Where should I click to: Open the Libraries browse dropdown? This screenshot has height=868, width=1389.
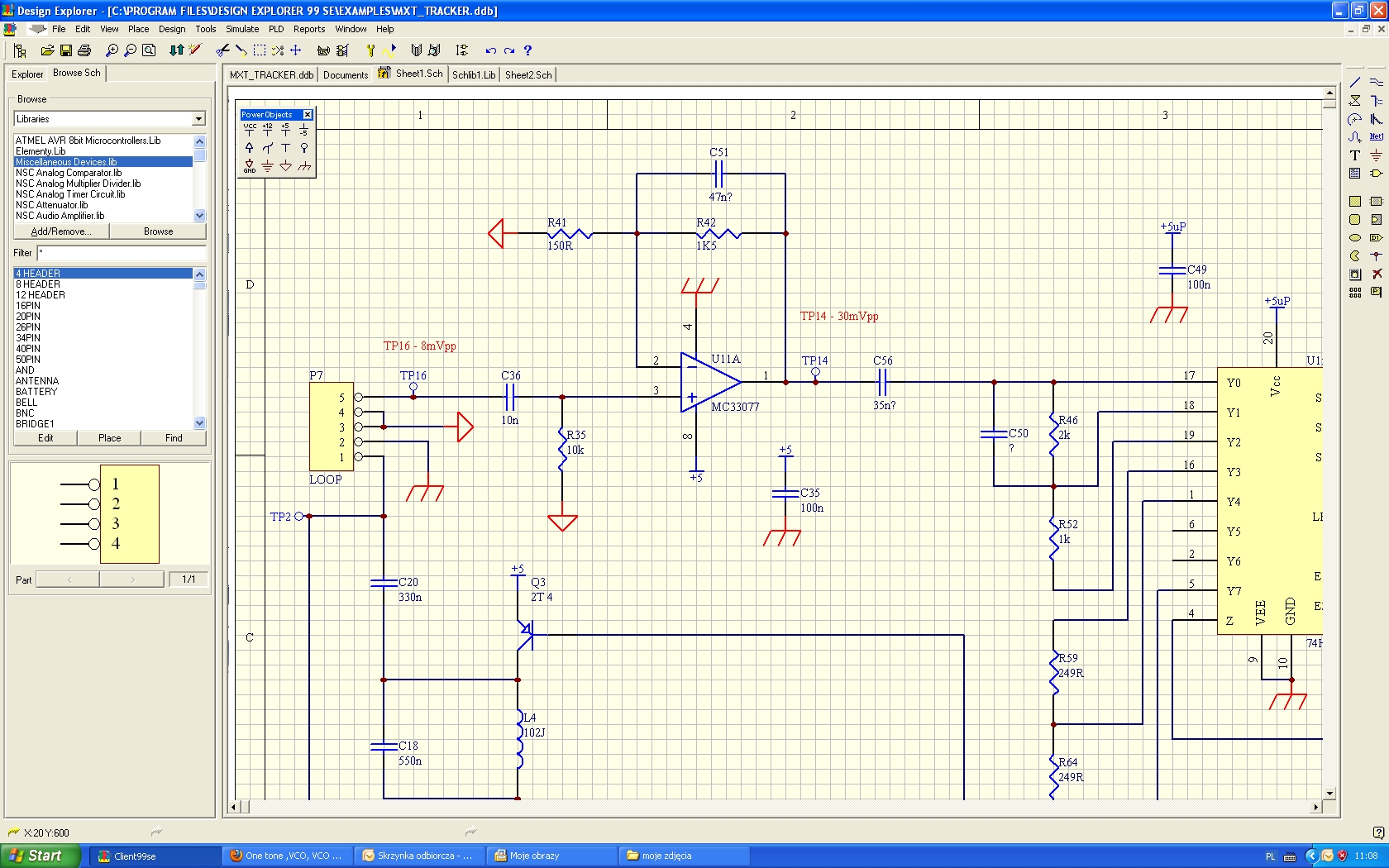[198, 119]
